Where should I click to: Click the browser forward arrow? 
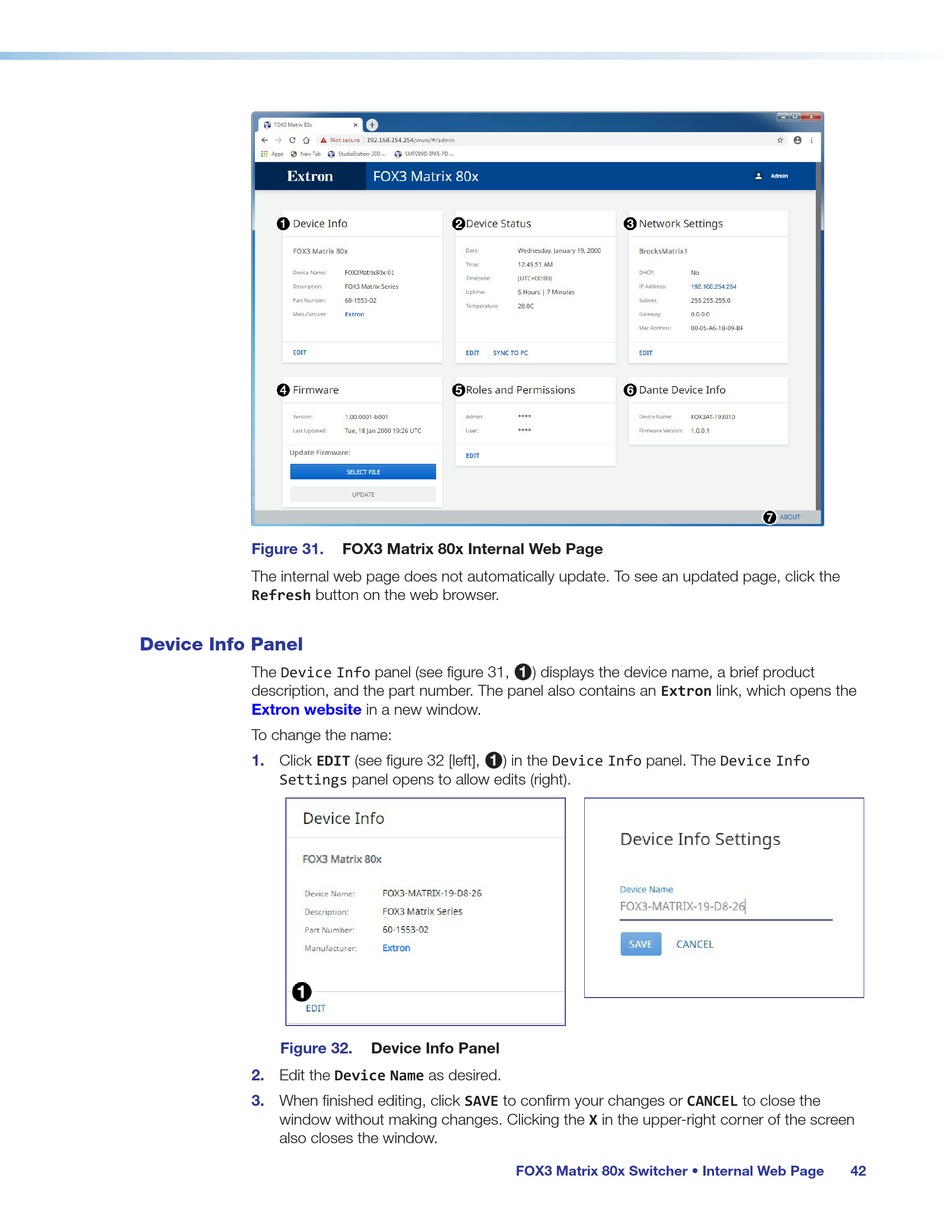tap(278, 140)
